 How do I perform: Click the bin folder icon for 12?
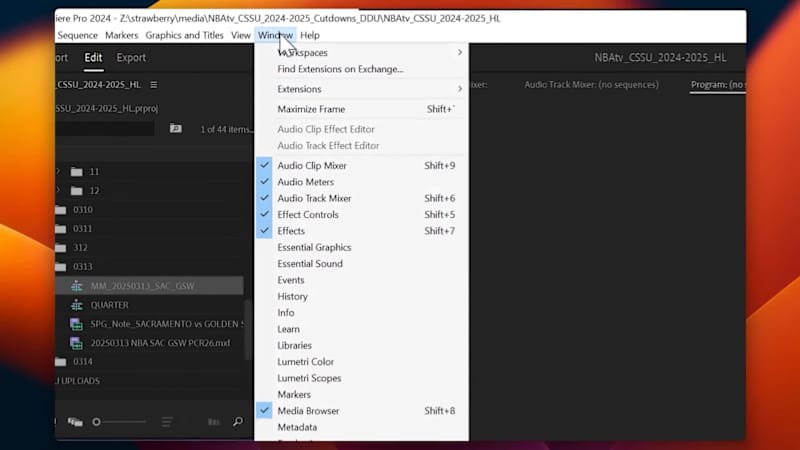77,191
